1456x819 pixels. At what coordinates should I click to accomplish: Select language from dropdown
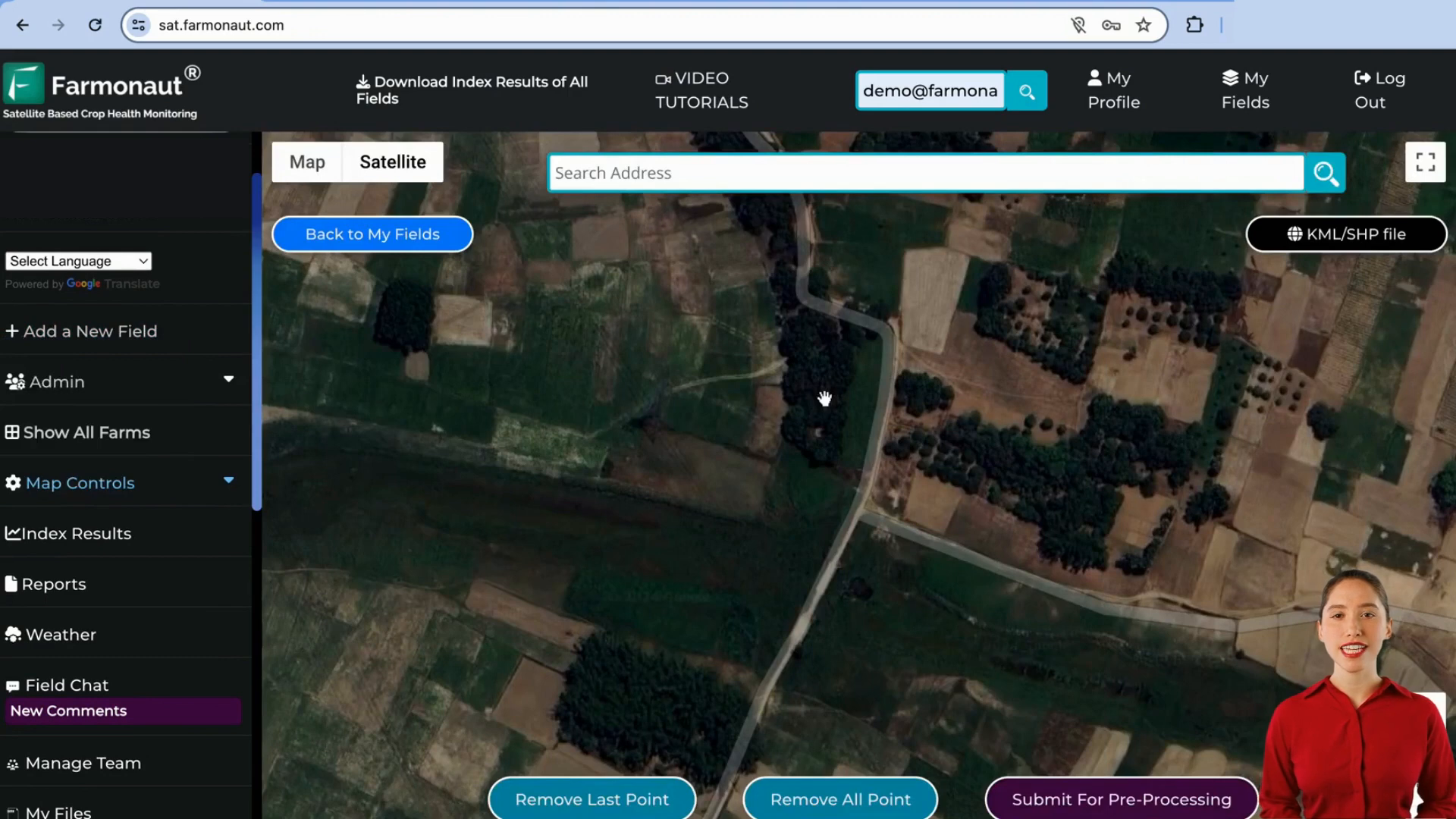coord(77,261)
